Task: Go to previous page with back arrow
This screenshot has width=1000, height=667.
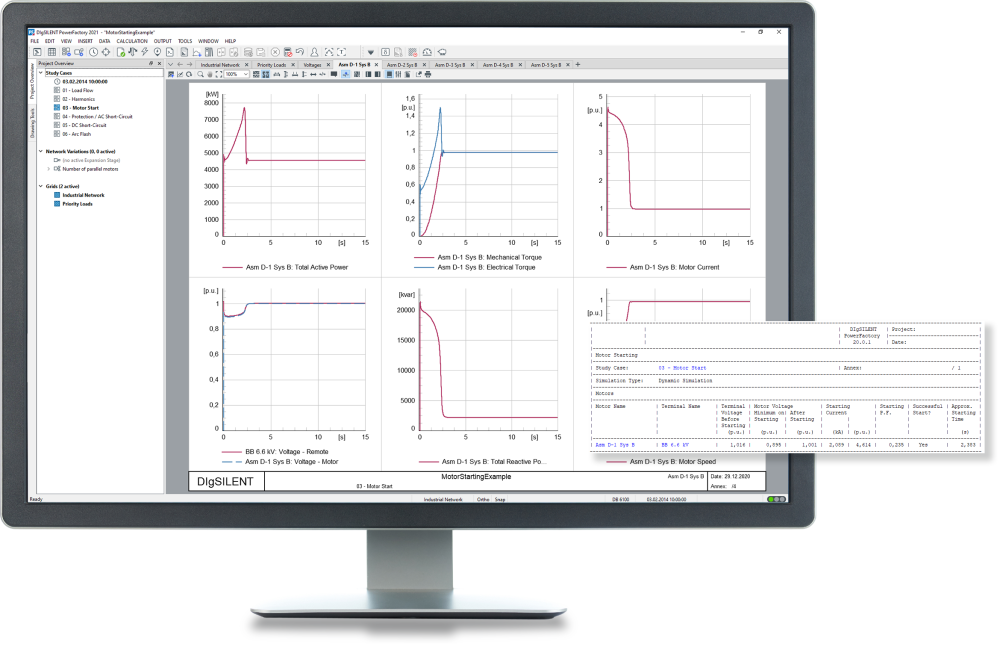Action: (x=180, y=64)
